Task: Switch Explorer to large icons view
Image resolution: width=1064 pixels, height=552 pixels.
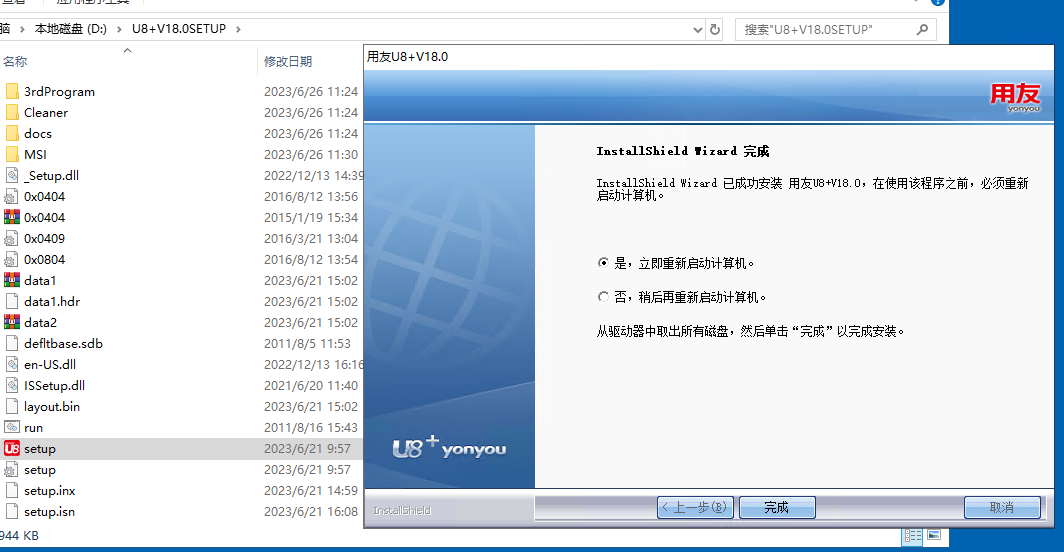Action: [x=934, y=536]
